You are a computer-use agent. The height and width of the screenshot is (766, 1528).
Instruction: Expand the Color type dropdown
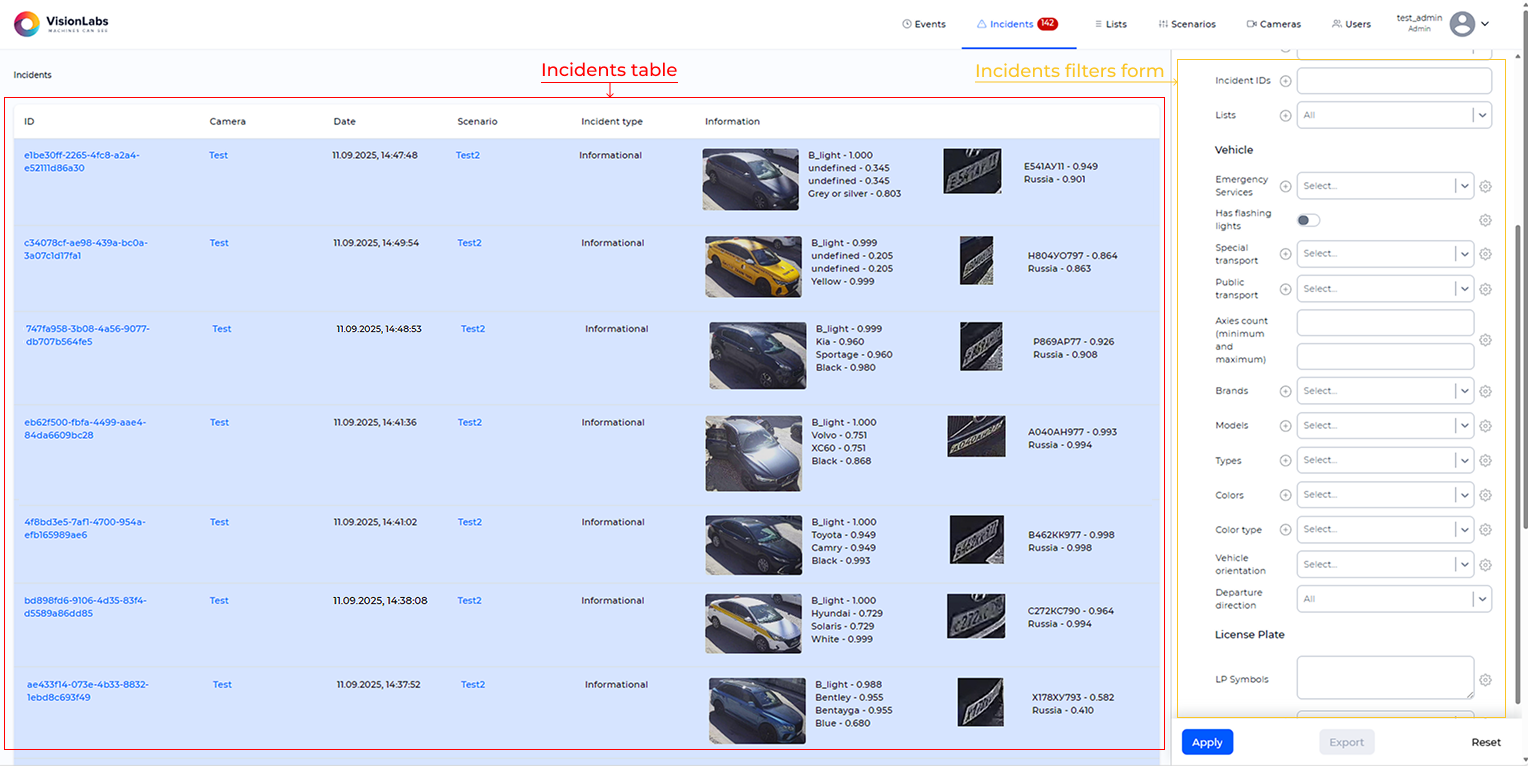point(1384,530)
